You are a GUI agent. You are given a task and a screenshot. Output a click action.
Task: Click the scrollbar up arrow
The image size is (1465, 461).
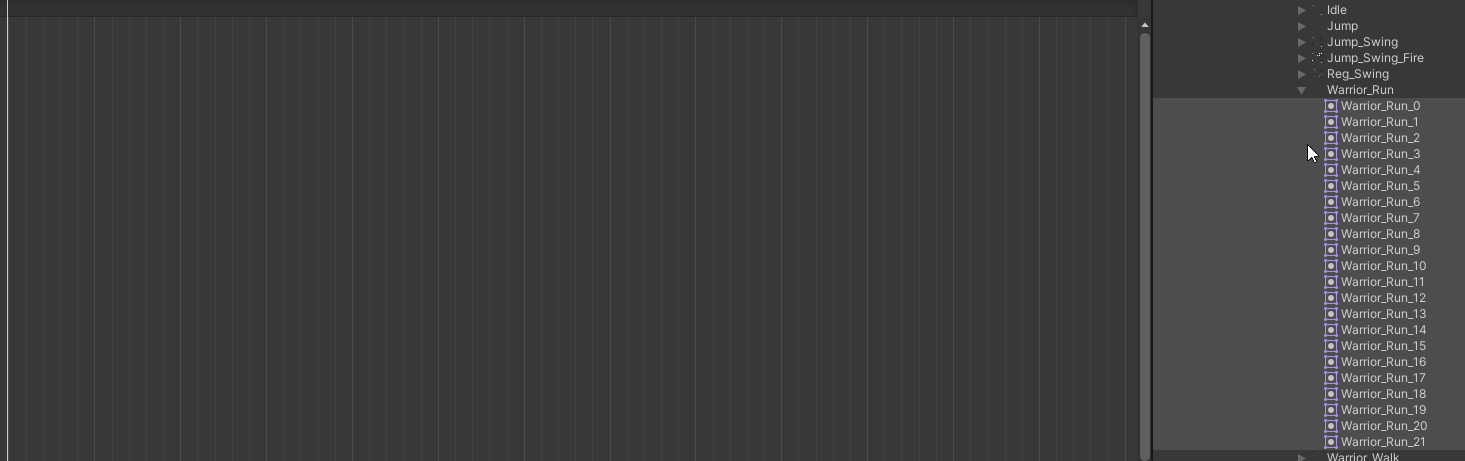1145,25
